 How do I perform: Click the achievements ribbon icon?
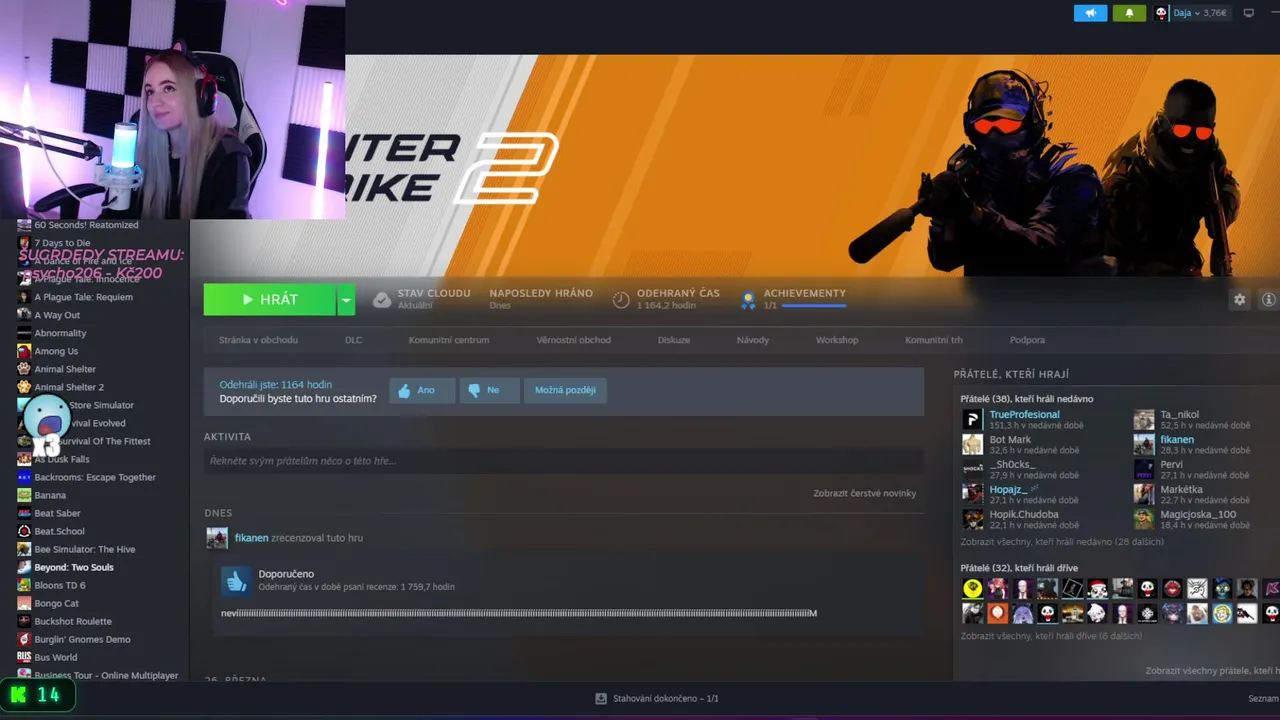pos(748,300)
